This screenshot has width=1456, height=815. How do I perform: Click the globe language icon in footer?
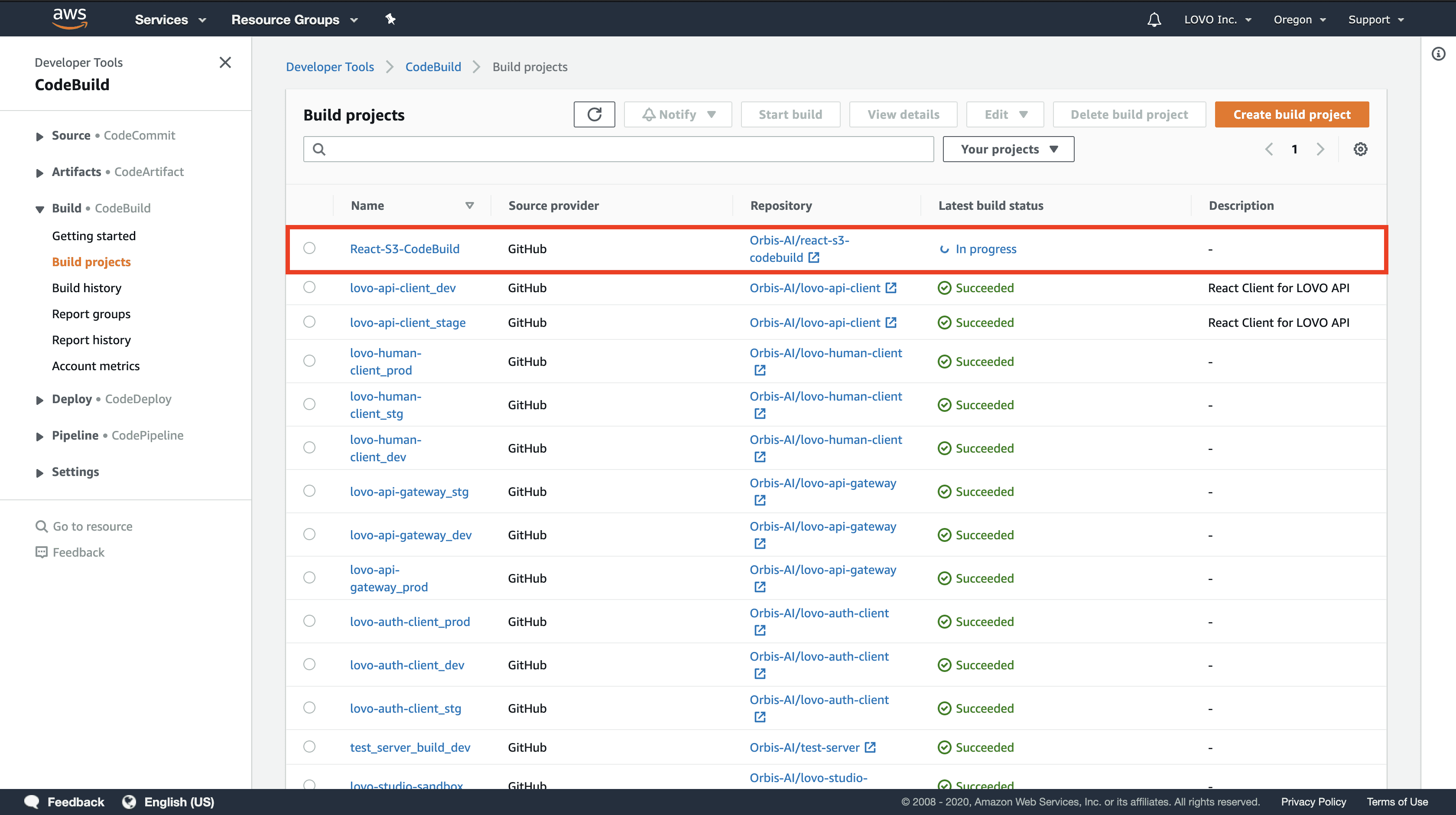tap(130, 802)
